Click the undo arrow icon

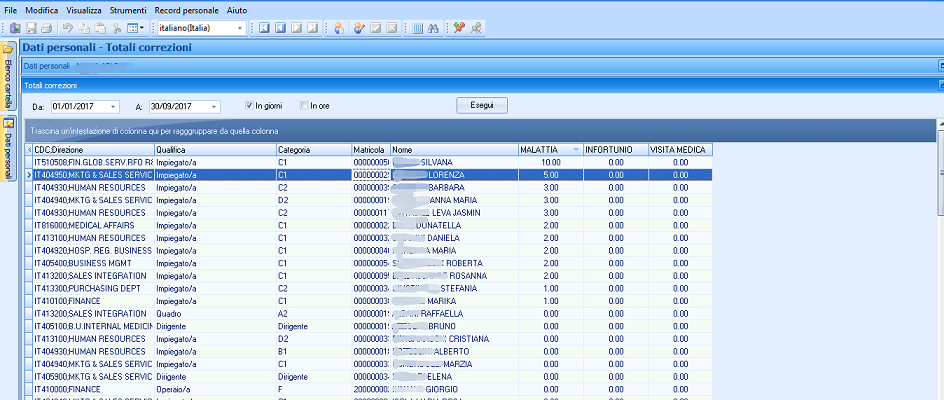[67, 28]
